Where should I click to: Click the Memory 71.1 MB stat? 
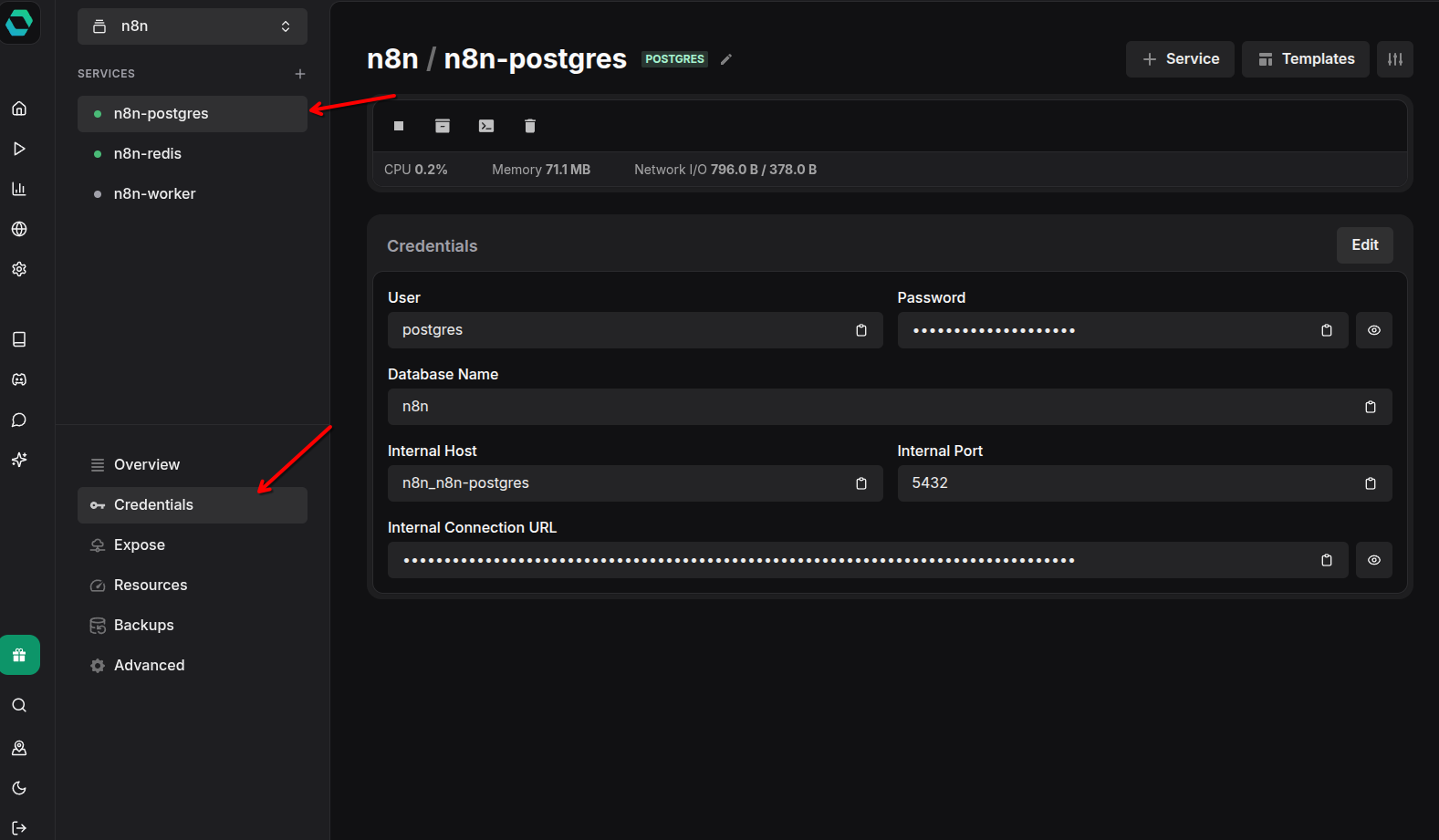(541, 170)
